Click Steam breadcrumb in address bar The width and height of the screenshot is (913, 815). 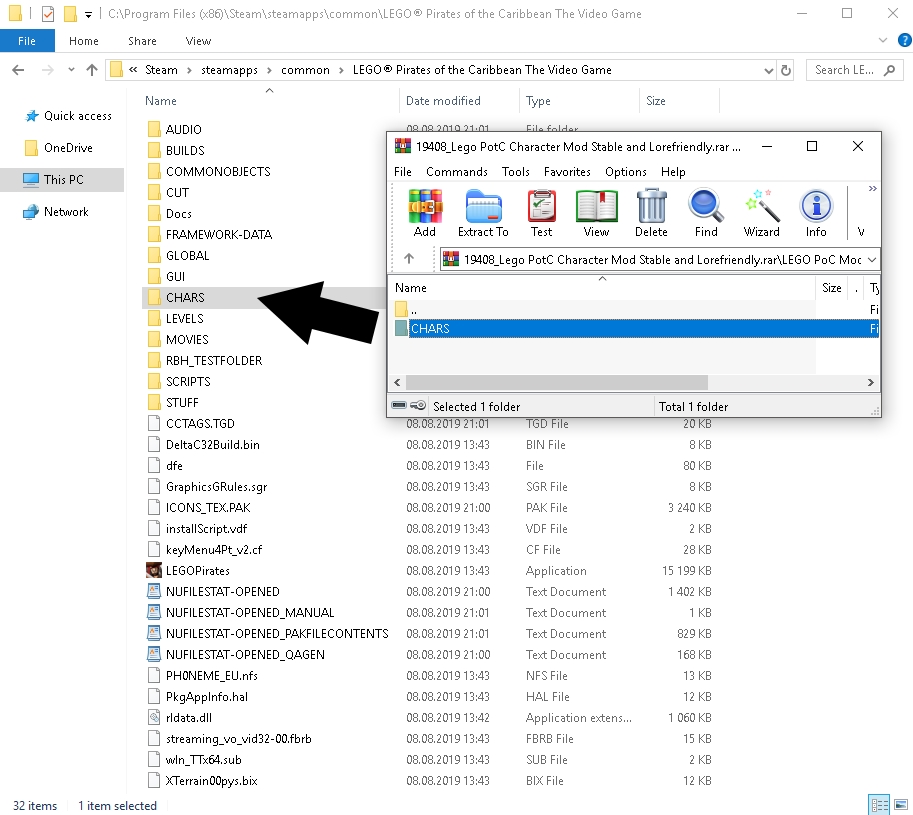click(x=161, y=70)
